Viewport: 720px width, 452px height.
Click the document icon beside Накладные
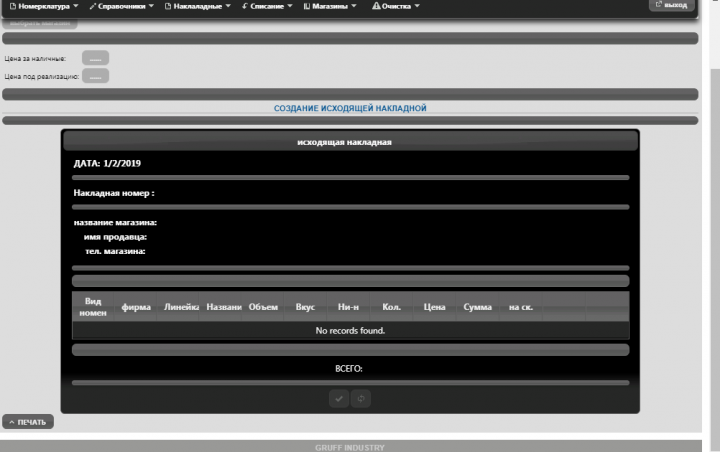168,6
